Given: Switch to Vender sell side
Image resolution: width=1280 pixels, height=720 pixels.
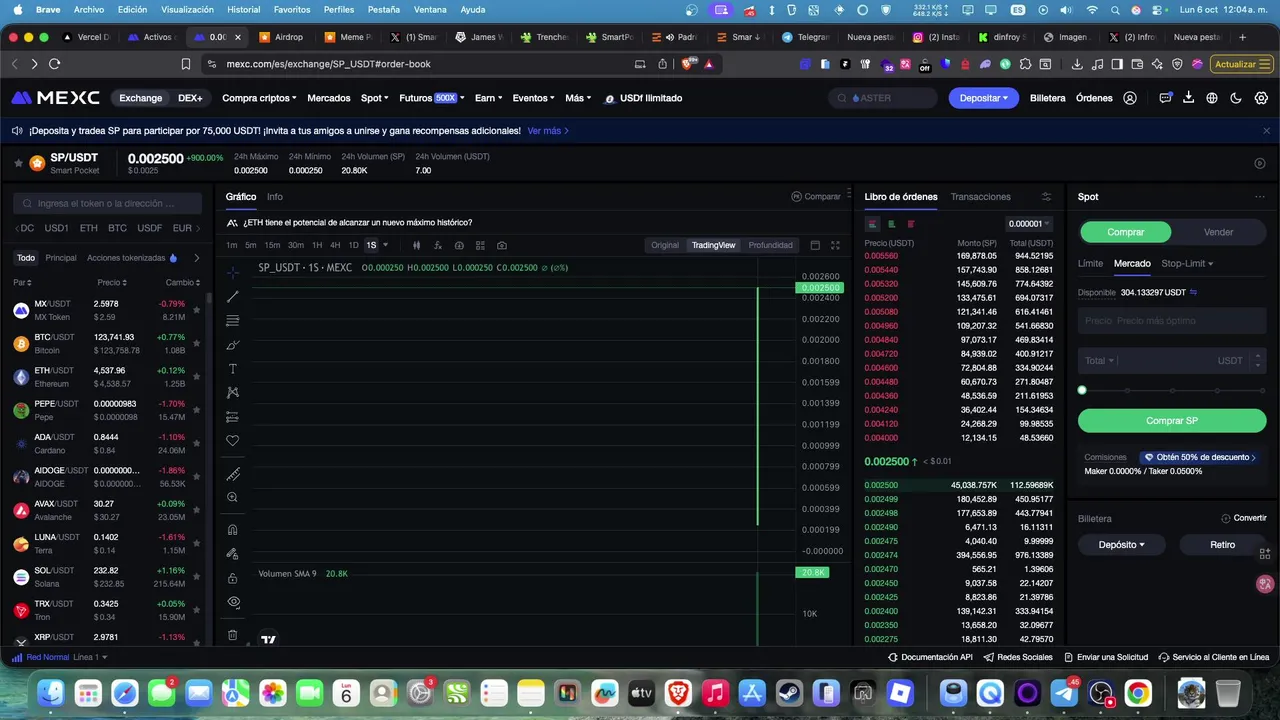Looking at the screenshot, I should [1218, 232].
